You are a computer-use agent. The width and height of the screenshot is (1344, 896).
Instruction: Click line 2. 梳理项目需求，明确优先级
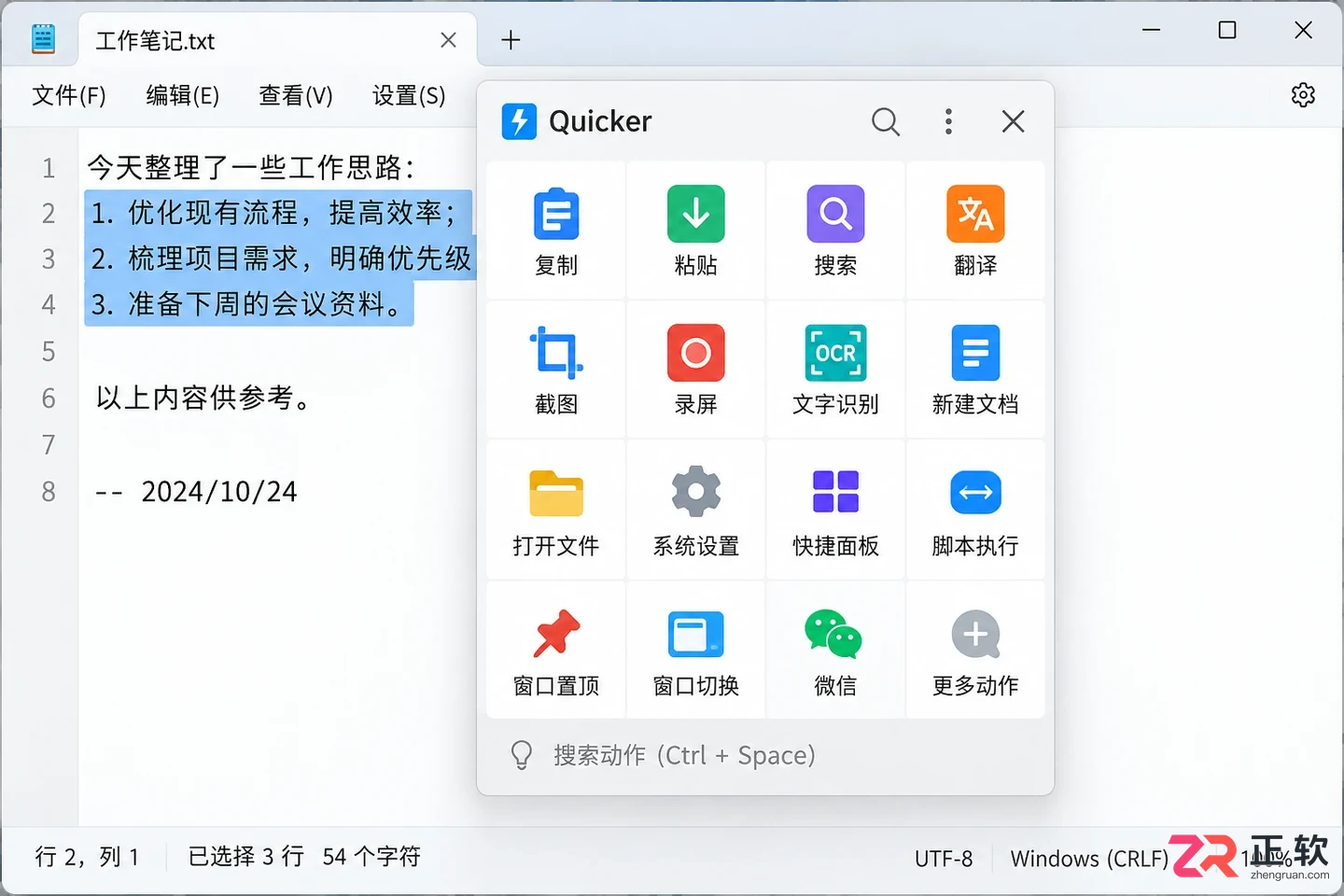tap(281, 259)
